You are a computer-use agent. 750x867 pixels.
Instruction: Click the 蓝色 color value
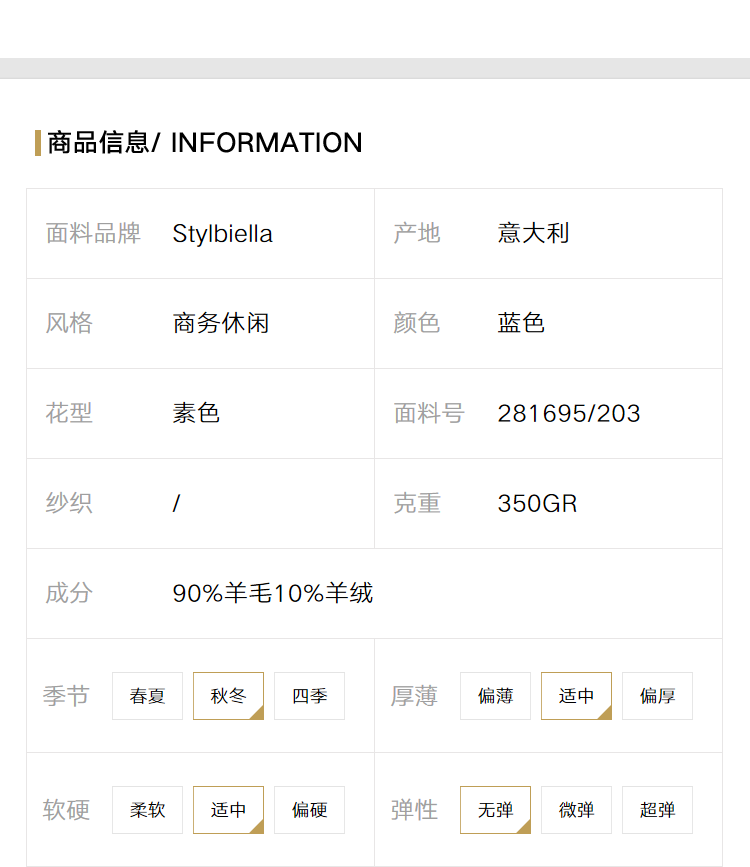pos(521,323)
